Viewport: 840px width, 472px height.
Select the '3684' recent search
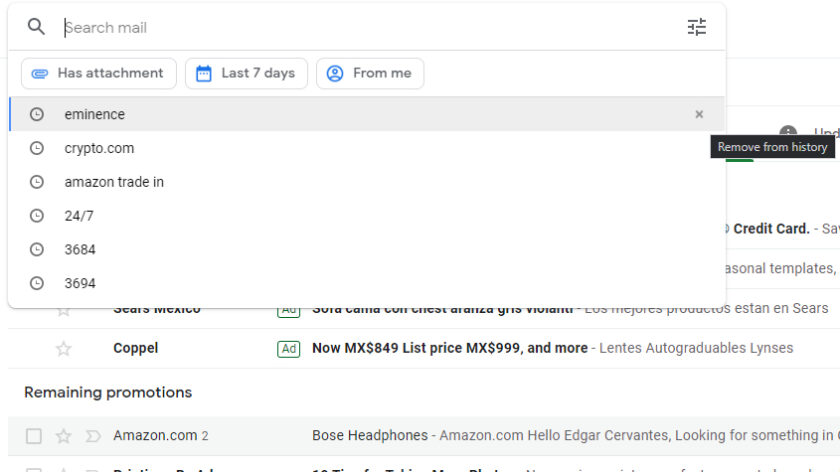[x=80, y=250]
